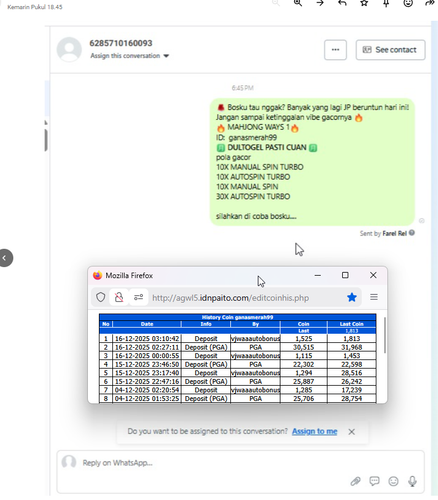Click Kemarin Pukul 18.45 label
Screen dimensions: 438x500
coord(35,7)
